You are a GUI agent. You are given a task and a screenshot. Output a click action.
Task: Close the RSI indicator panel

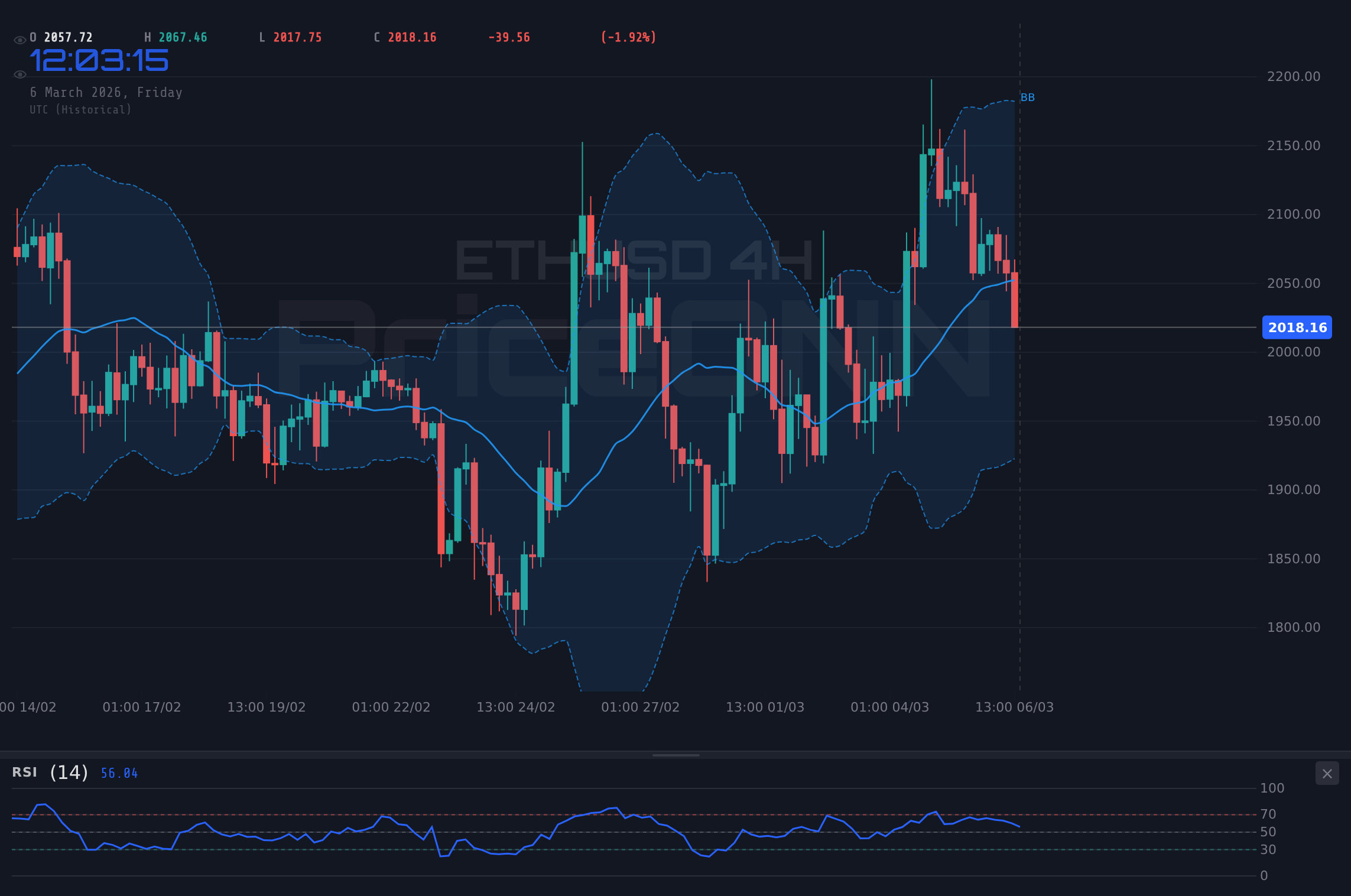[1327, 773]
